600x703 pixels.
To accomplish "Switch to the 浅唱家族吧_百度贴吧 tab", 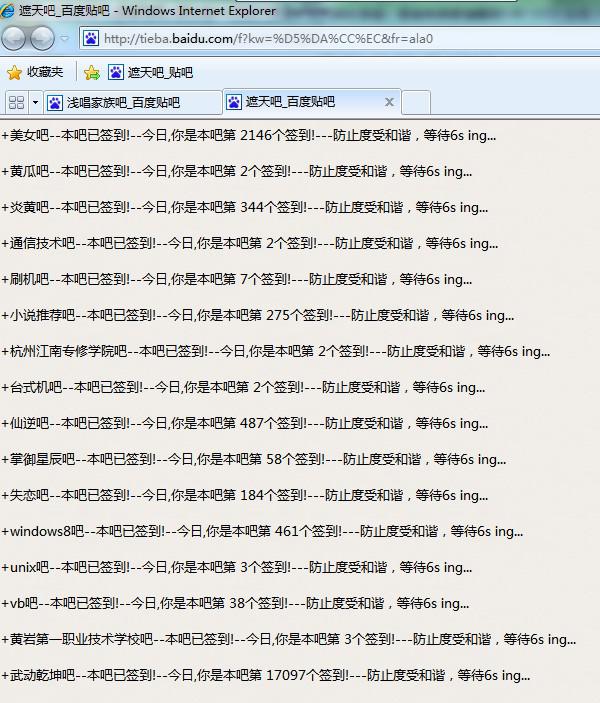I will (133, 103).
